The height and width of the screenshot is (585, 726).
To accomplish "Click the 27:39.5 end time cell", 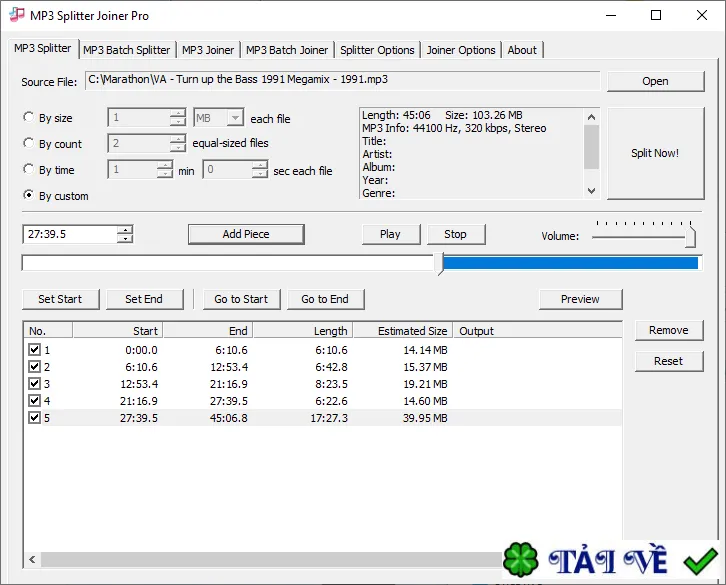I will coord(229,401).
